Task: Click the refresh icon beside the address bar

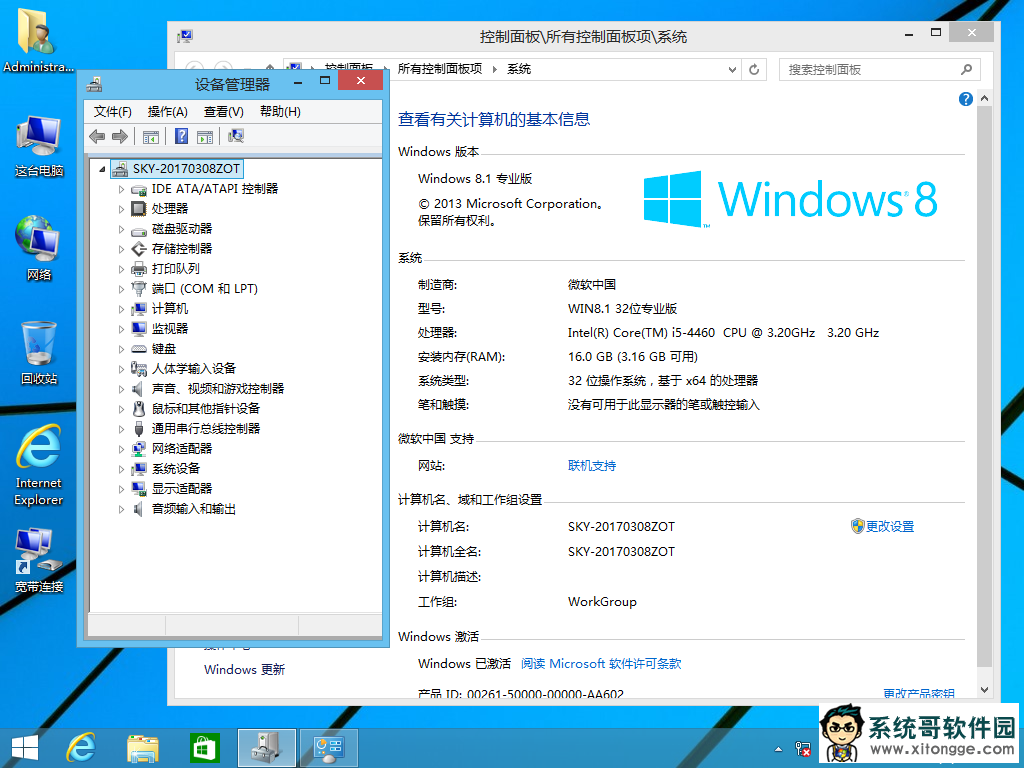Action: click(x=754, y=69)
